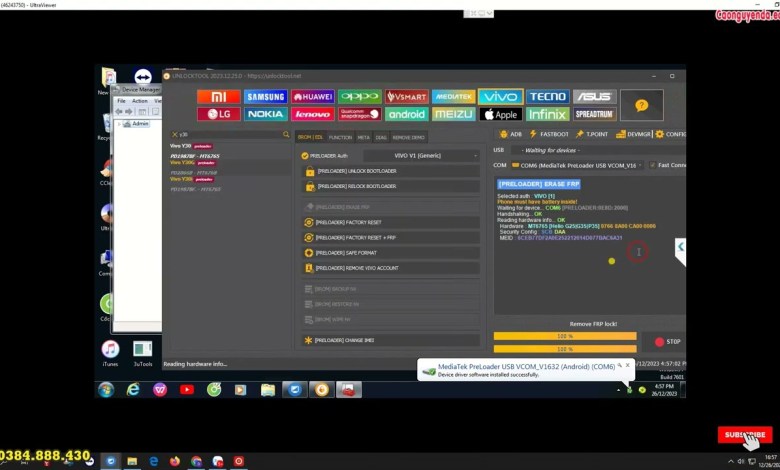Select the PD1987BF - MT6765 model row
The image size is (780, 470).
[195, 156]
